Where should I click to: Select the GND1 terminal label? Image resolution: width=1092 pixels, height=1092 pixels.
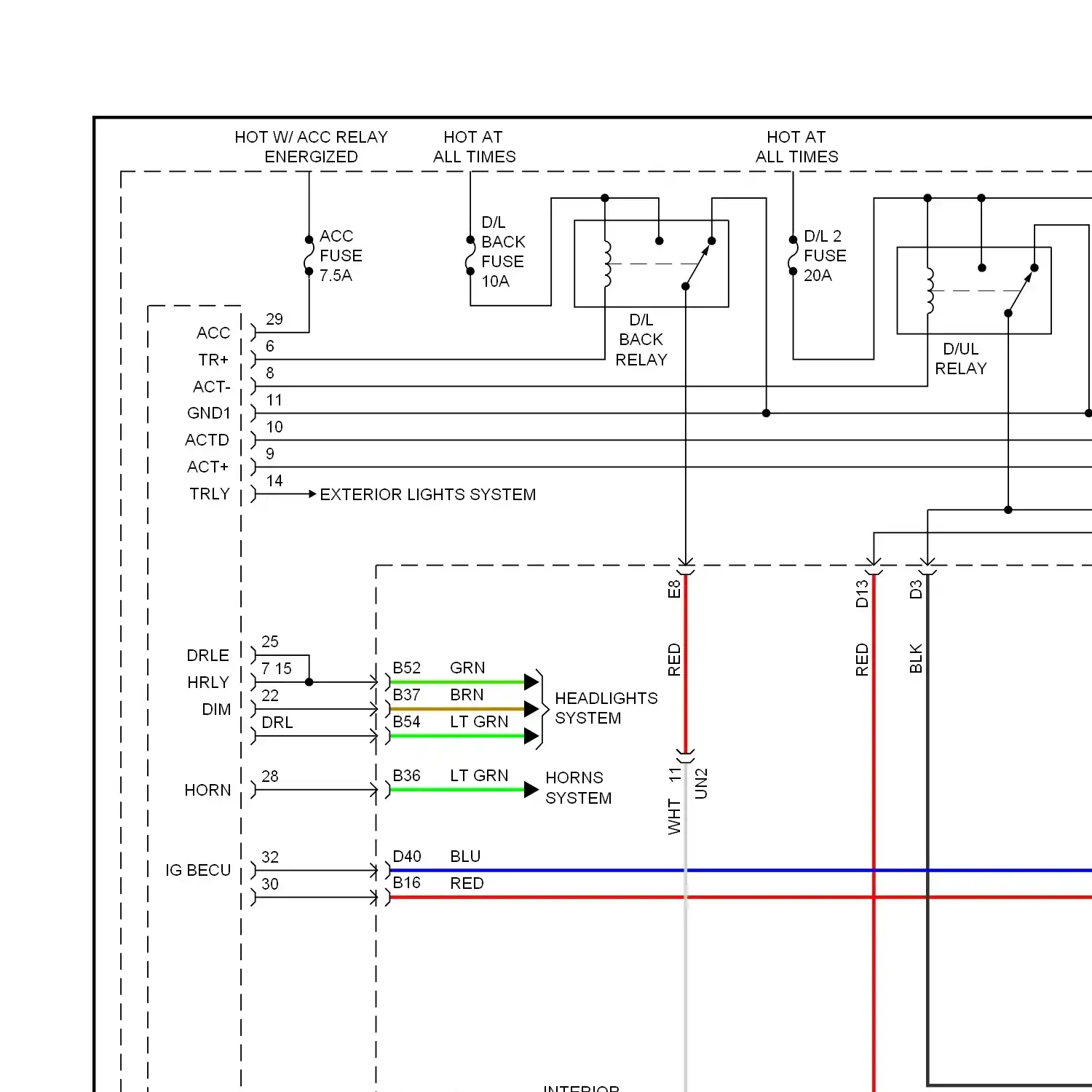[209, 413]
